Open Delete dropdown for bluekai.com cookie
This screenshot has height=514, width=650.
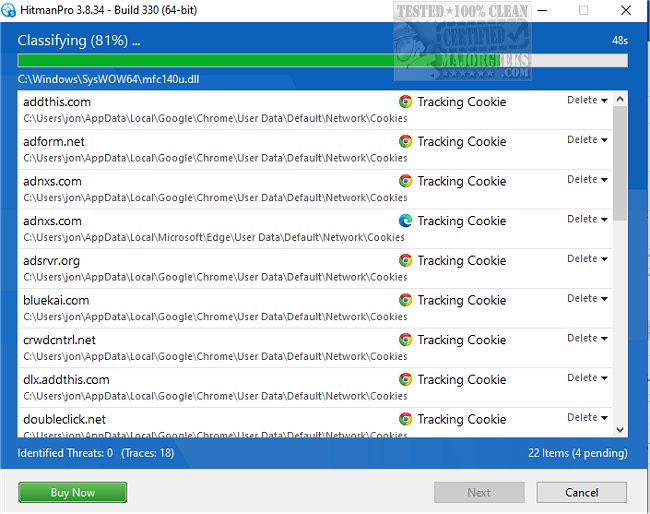click(587, 298)
